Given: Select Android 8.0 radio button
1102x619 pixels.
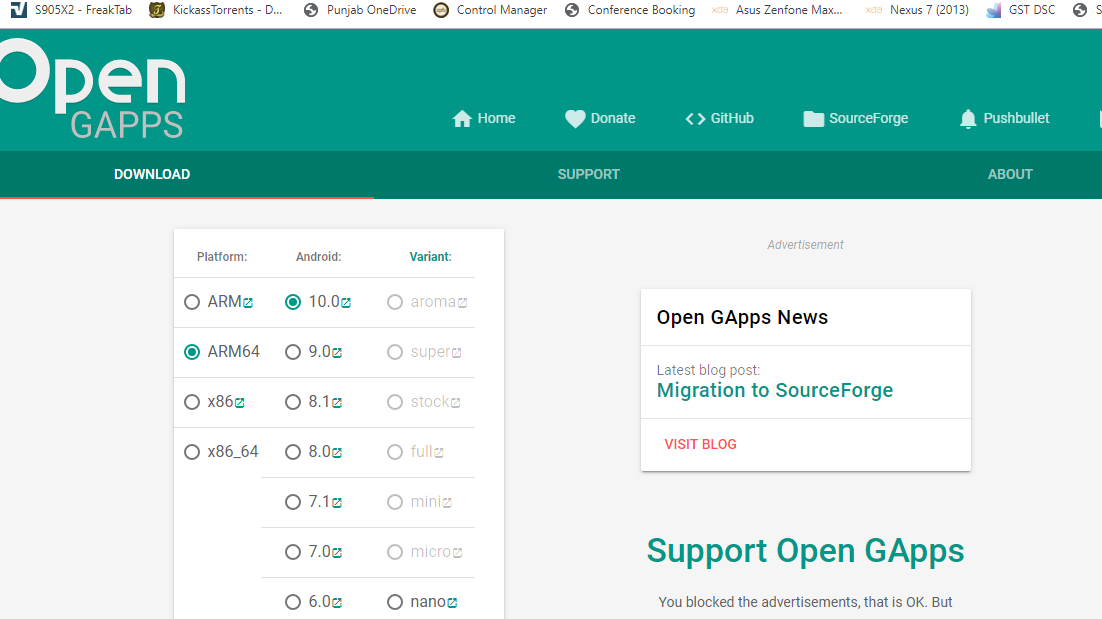Looking at the screenshot, I should pos(293,452).
